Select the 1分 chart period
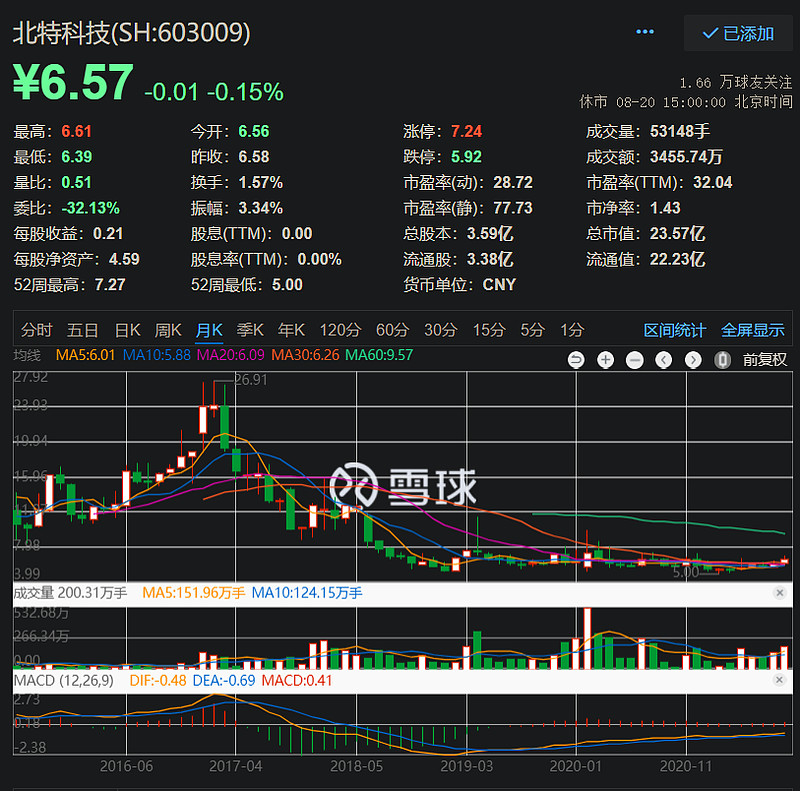This screenshot has width=800, height=791. (572, 330)
